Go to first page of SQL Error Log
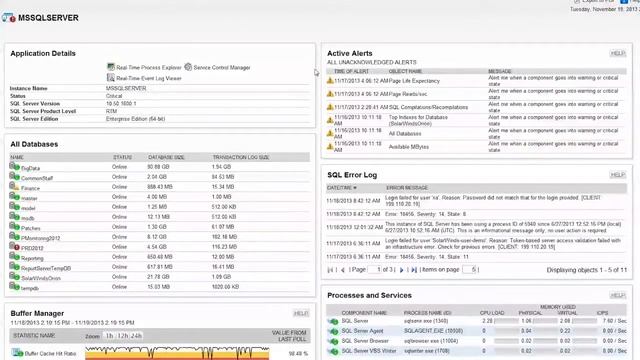This screenshot has height=360, width=640. pyautogui.click(x=330, y=270)
